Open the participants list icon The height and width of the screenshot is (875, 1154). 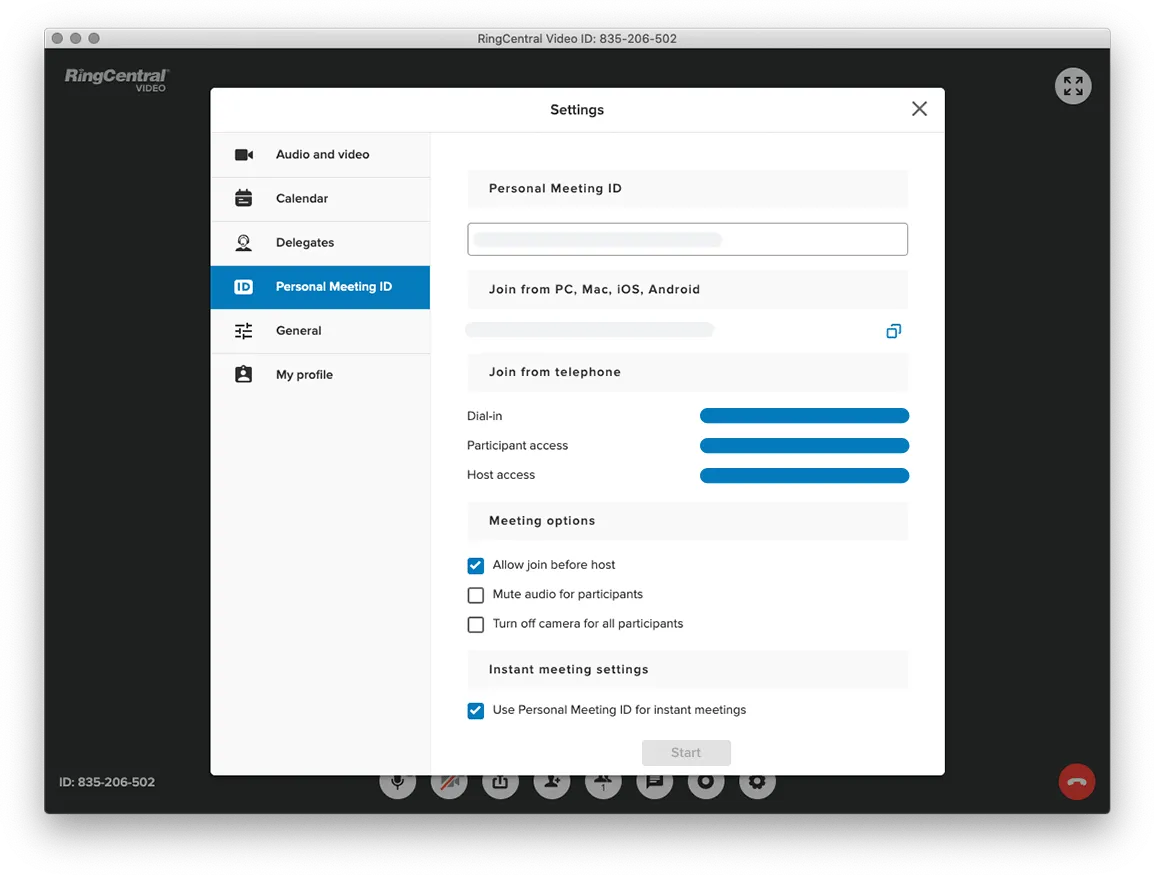click(603, 783)
